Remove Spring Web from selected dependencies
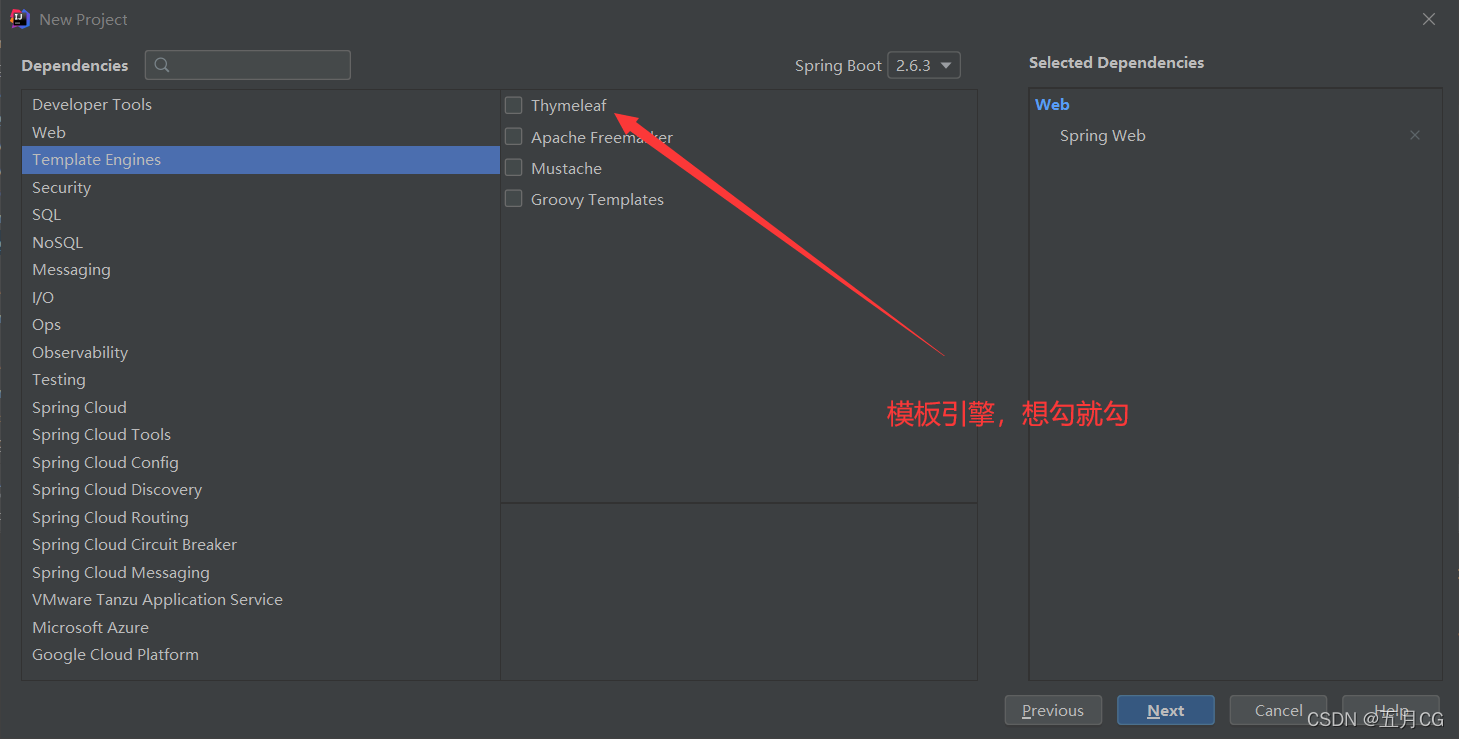 [x=1414, y=135]
